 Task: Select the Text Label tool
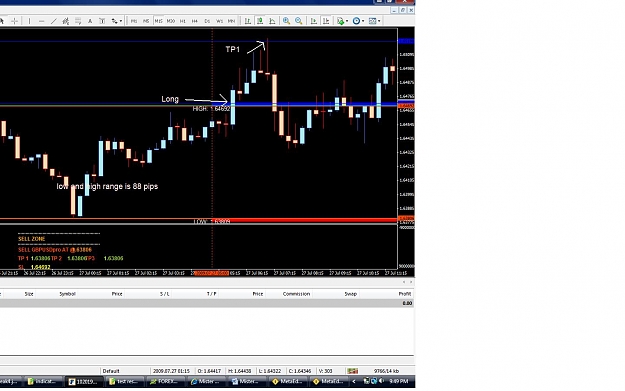point(102,21)
